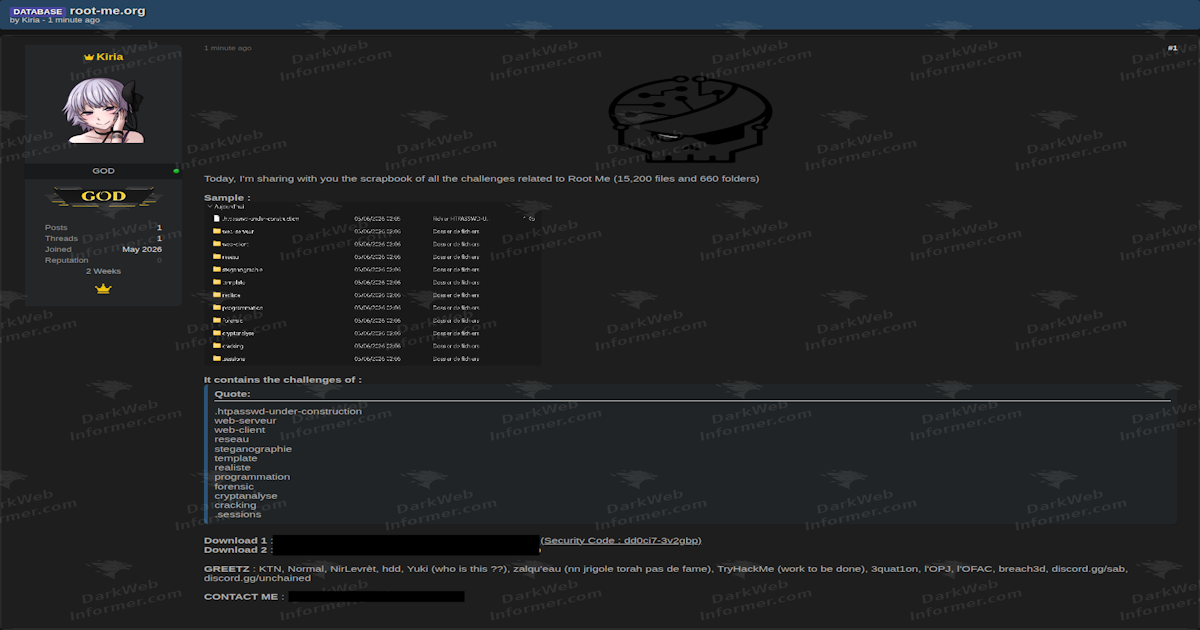This screenshot has width=1200, height=630.
Task: Click the cracking folder icon in sample
Action: (x=216, y=346)
